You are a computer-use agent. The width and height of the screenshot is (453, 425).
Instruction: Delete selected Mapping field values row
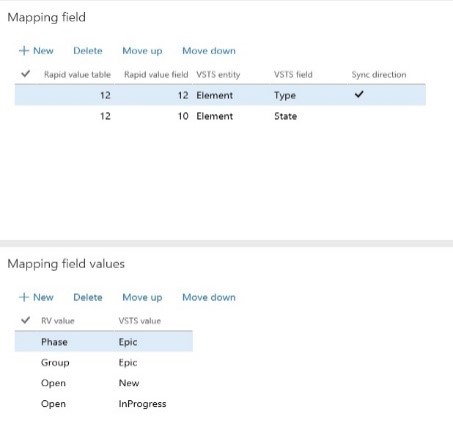88,297
